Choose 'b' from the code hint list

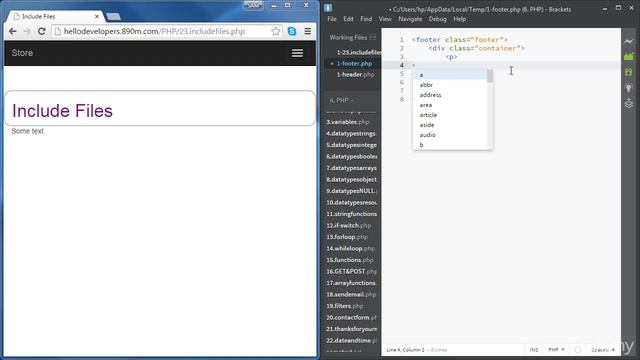(x=450, y=145)
